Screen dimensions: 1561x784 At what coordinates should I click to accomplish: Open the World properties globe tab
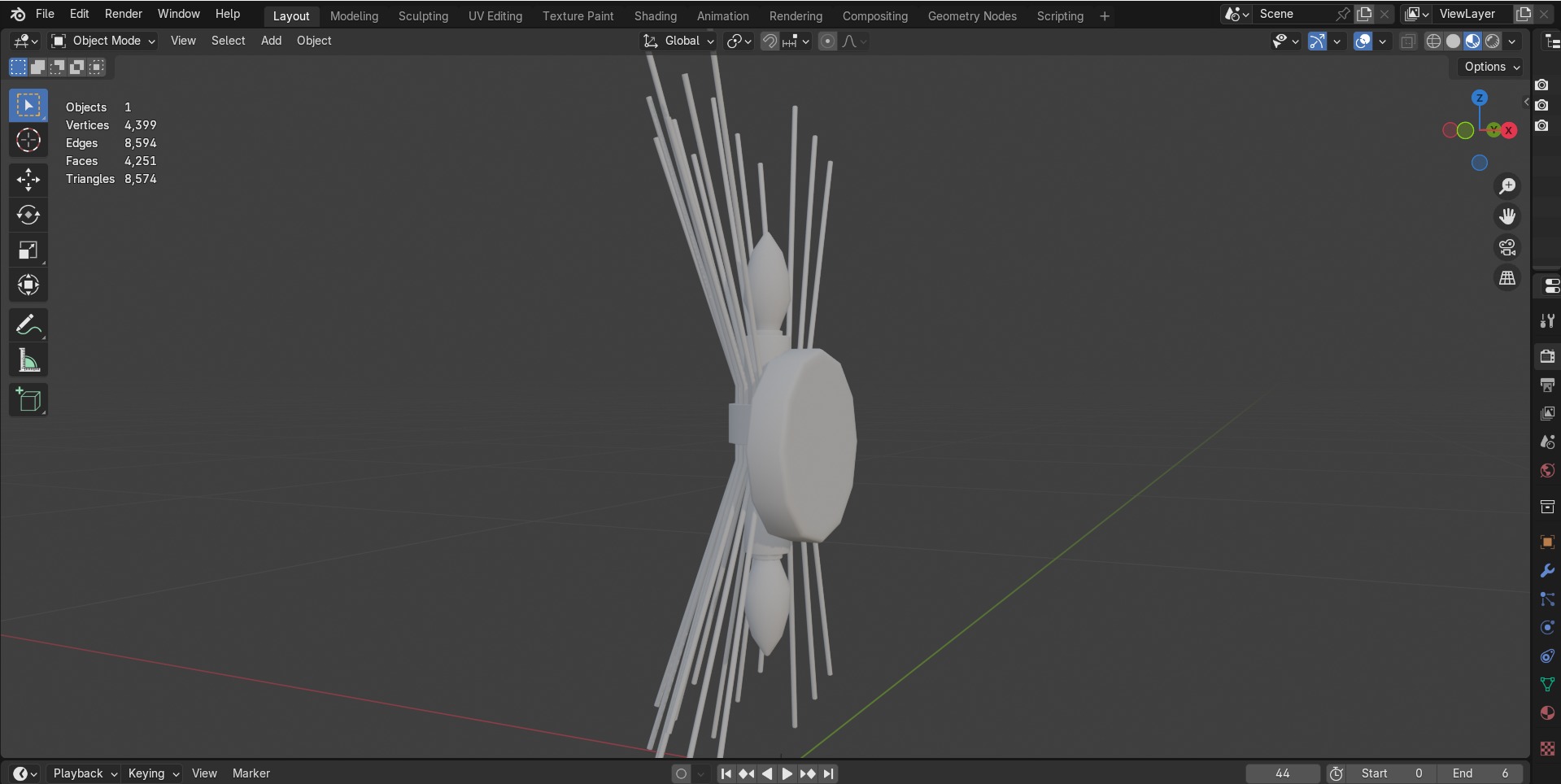[1547, 471]
